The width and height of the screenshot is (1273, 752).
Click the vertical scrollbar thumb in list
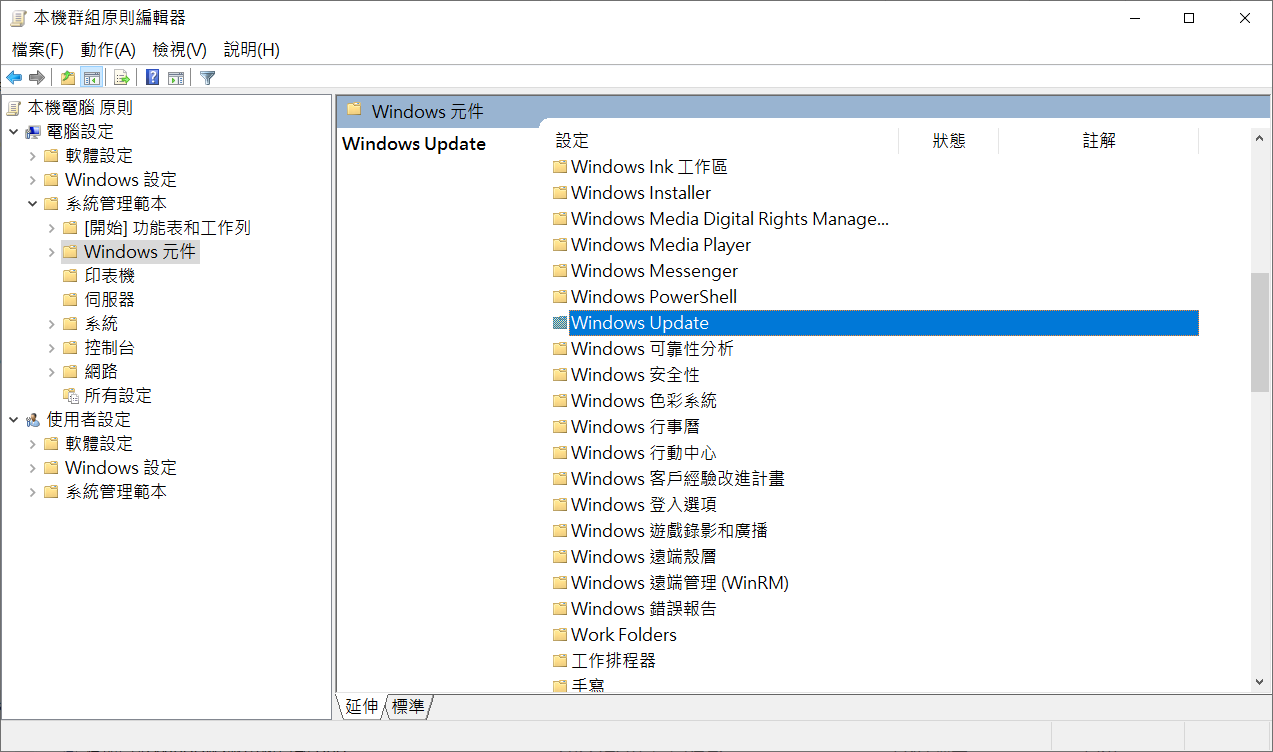(1260, 331)
